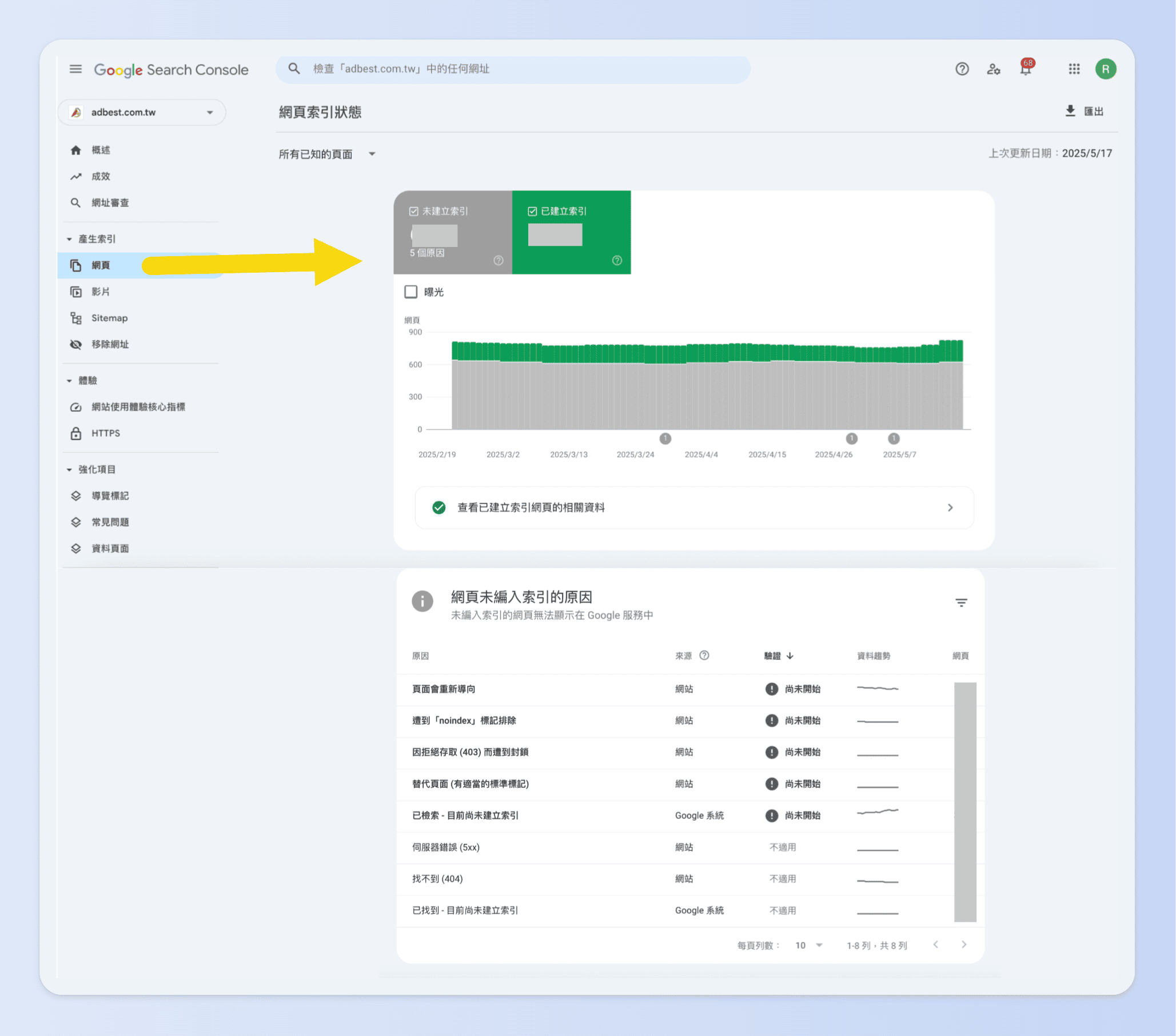This screenshot has width=1176, height=1036.
Task: Click the 成效 sidebar entry
Action: (x=101, y=176)
